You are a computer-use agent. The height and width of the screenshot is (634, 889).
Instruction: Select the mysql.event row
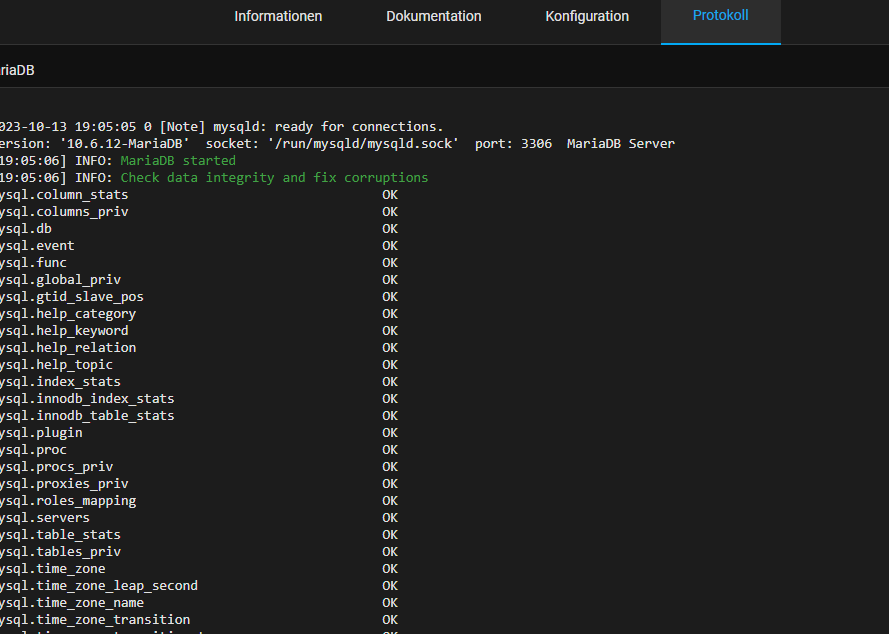199,246
